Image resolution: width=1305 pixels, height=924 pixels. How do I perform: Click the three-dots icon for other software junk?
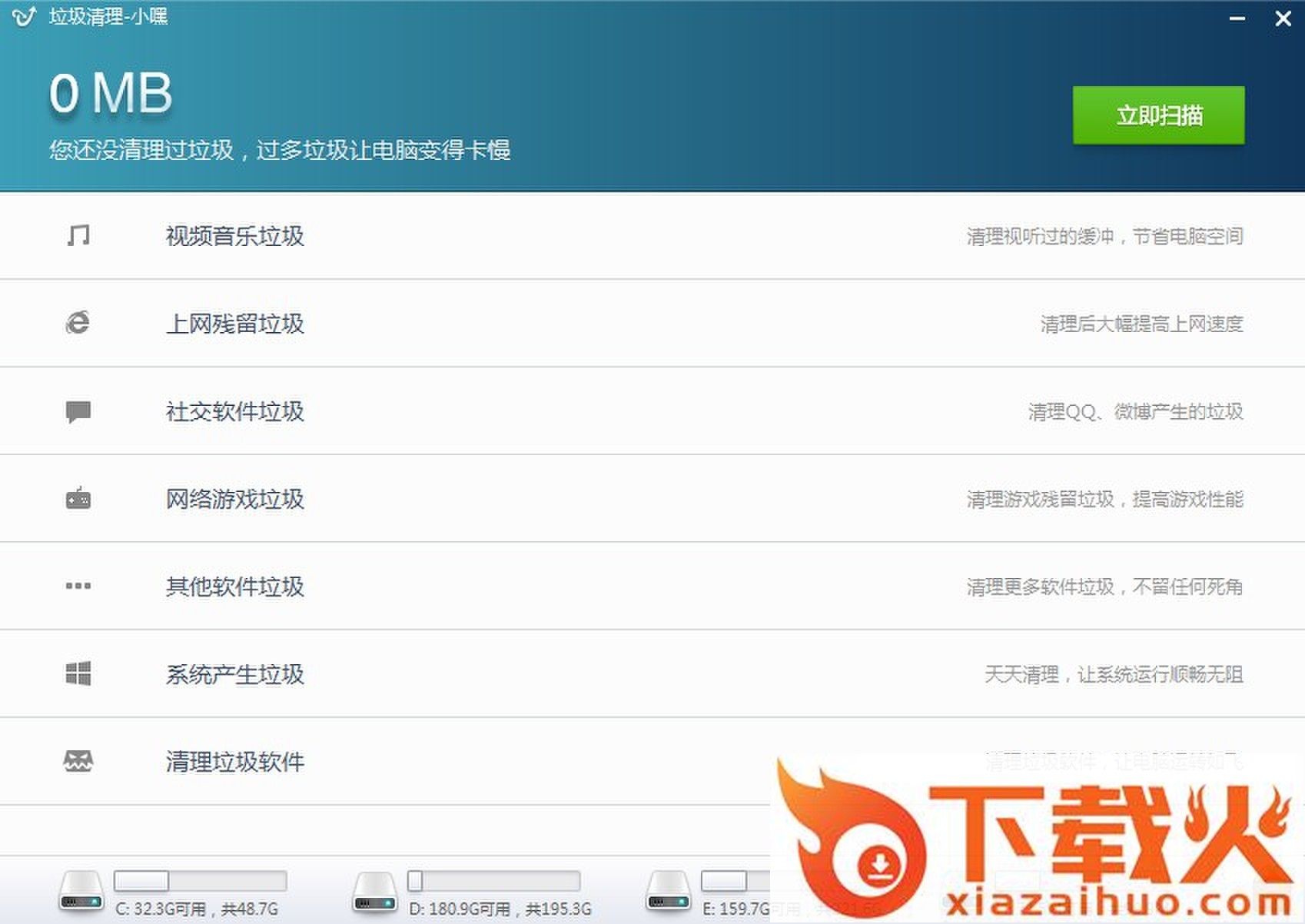click(x=78, y=586)
